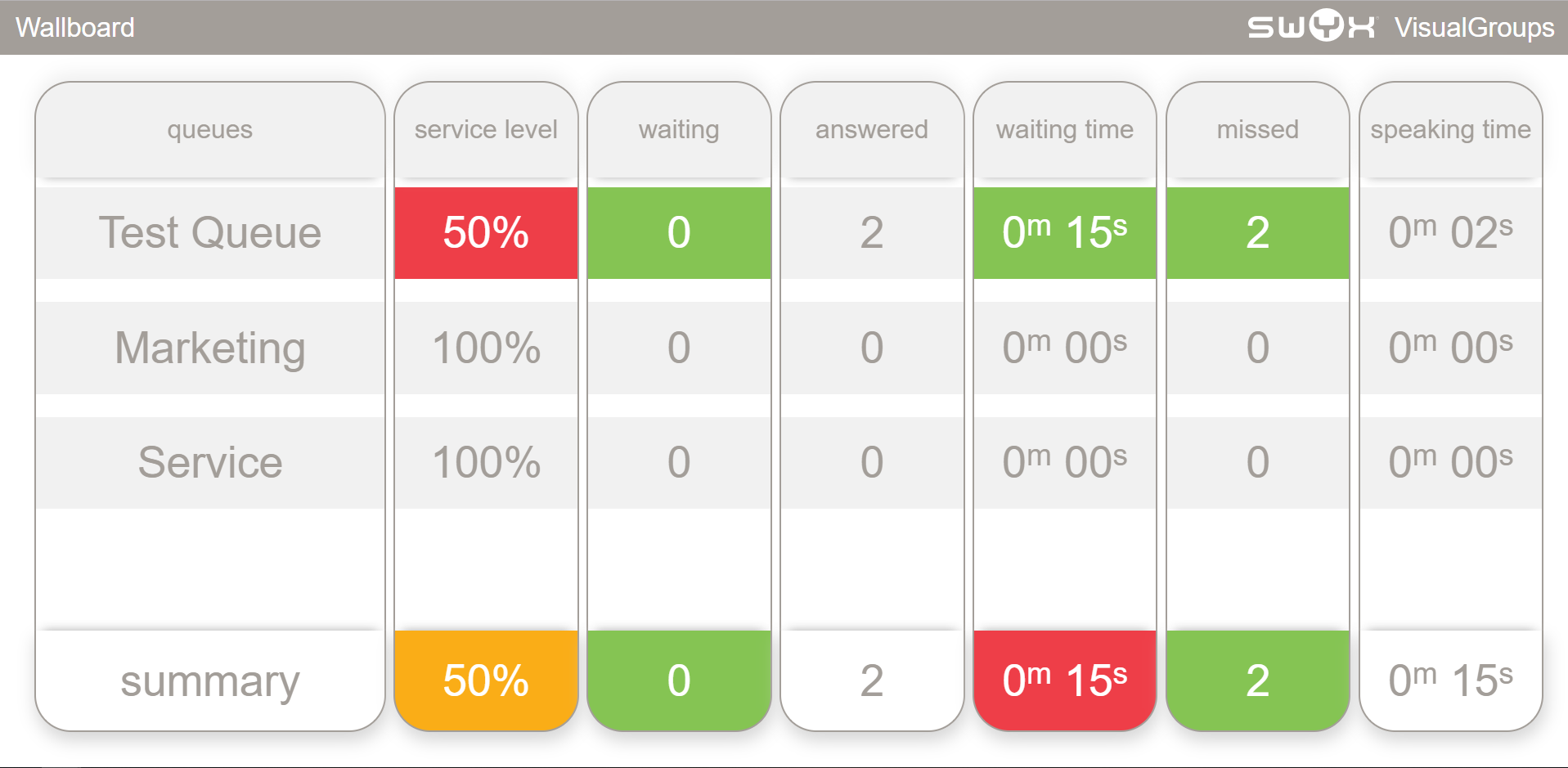This screenshot has height=768, width=1568.
Task: Select the service level column header
Action: click(x=486, y=129)
